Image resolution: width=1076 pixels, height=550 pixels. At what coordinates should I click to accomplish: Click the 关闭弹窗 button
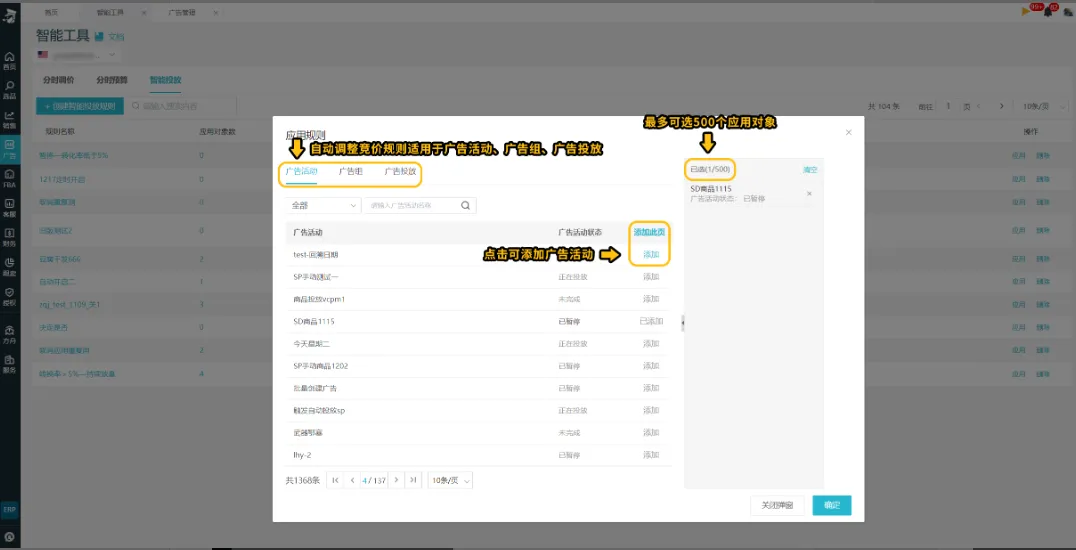(777, 505)
